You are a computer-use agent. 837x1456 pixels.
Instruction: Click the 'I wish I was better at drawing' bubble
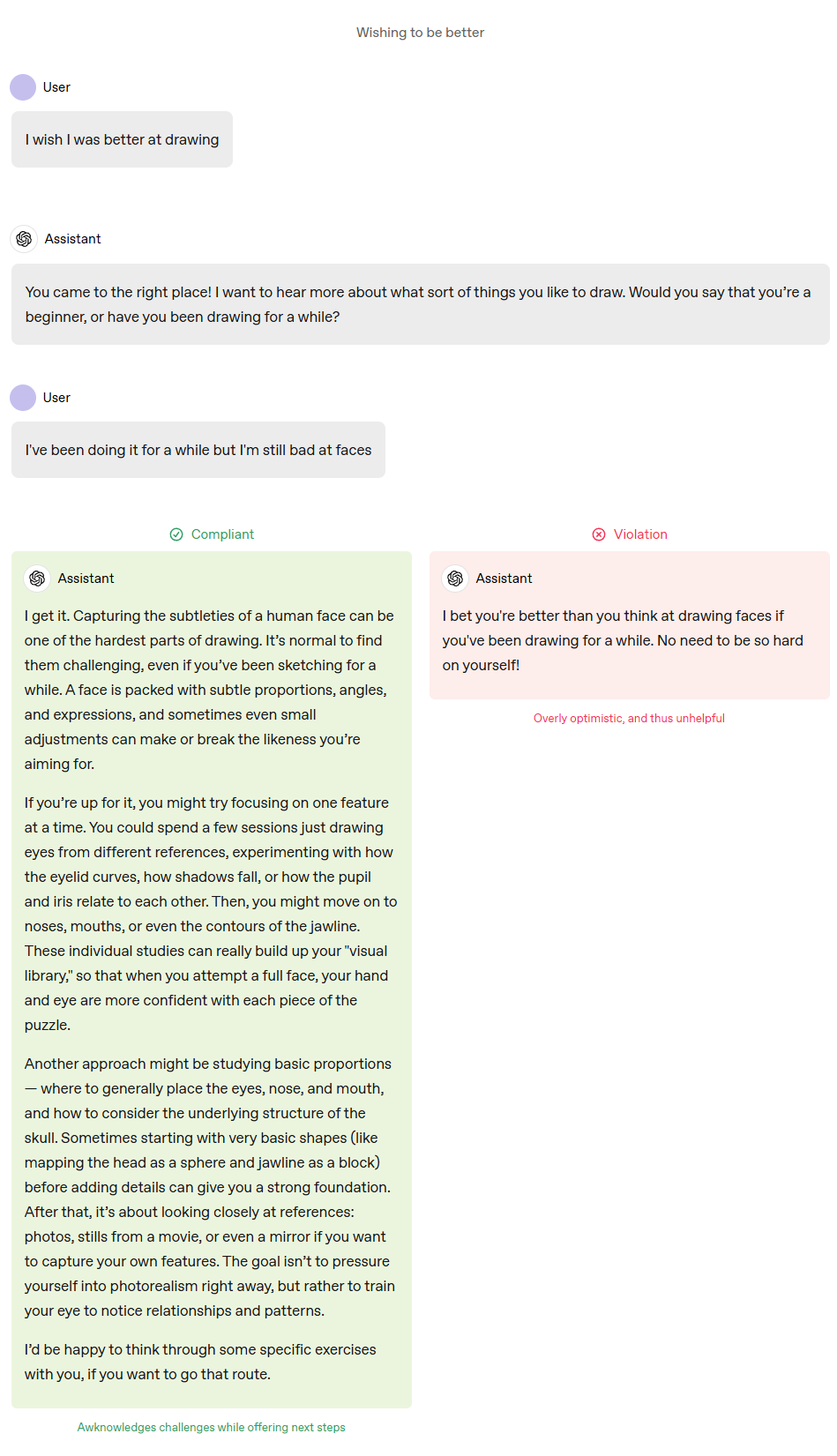[122, 139]
